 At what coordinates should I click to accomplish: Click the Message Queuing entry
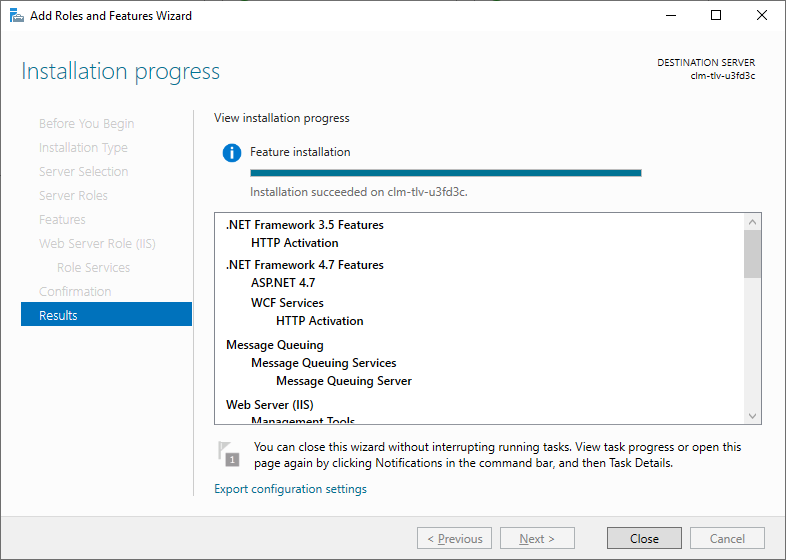point(275,345)
